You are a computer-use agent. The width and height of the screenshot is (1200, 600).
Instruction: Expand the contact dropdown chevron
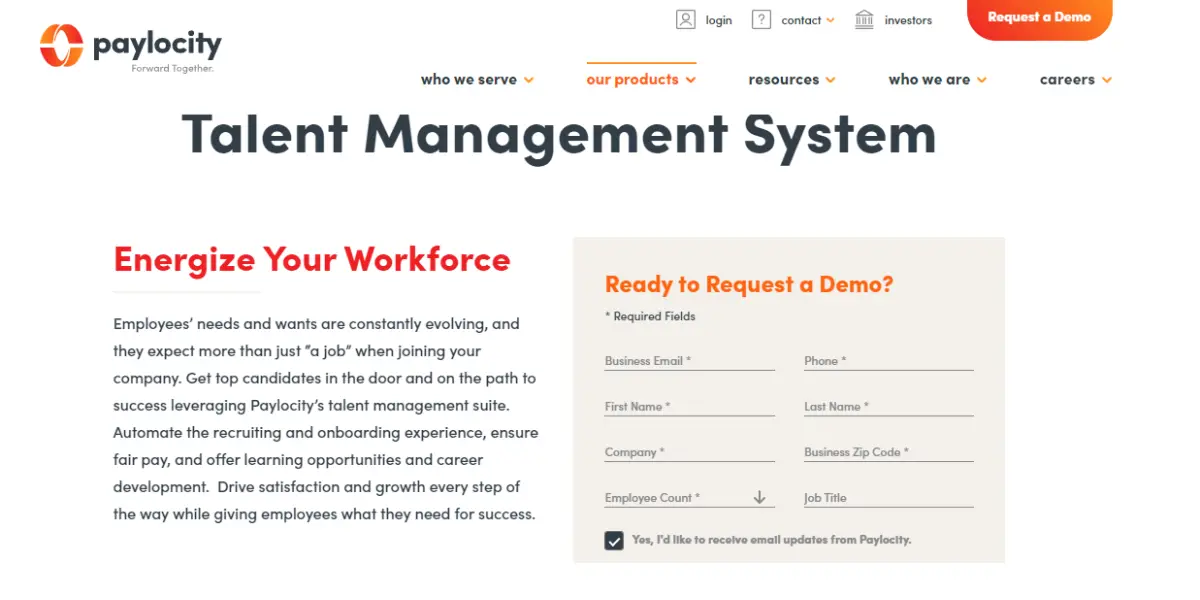click(830, 20)
